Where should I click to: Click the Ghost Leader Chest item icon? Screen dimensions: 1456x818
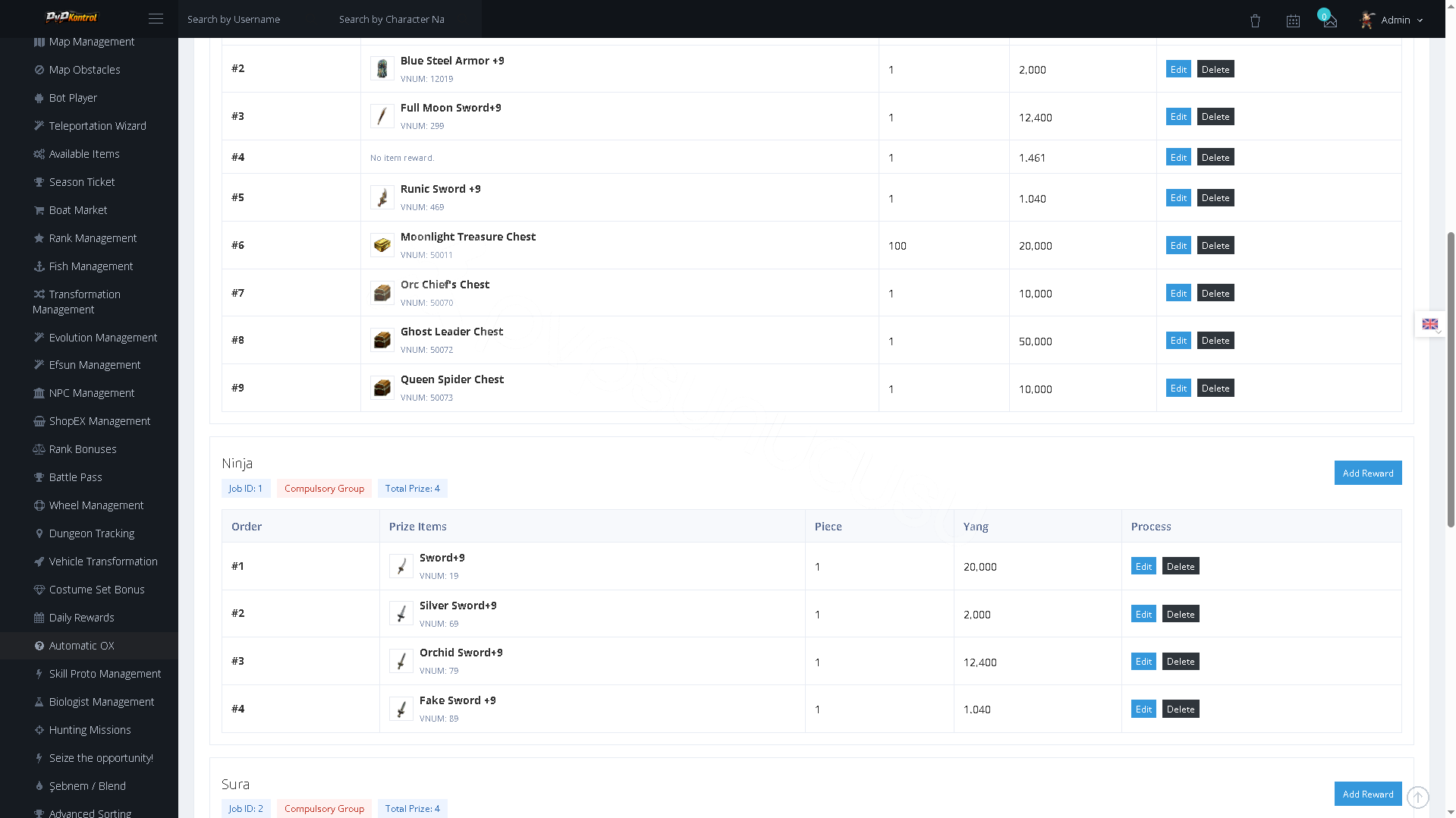[x=382, y=340]
